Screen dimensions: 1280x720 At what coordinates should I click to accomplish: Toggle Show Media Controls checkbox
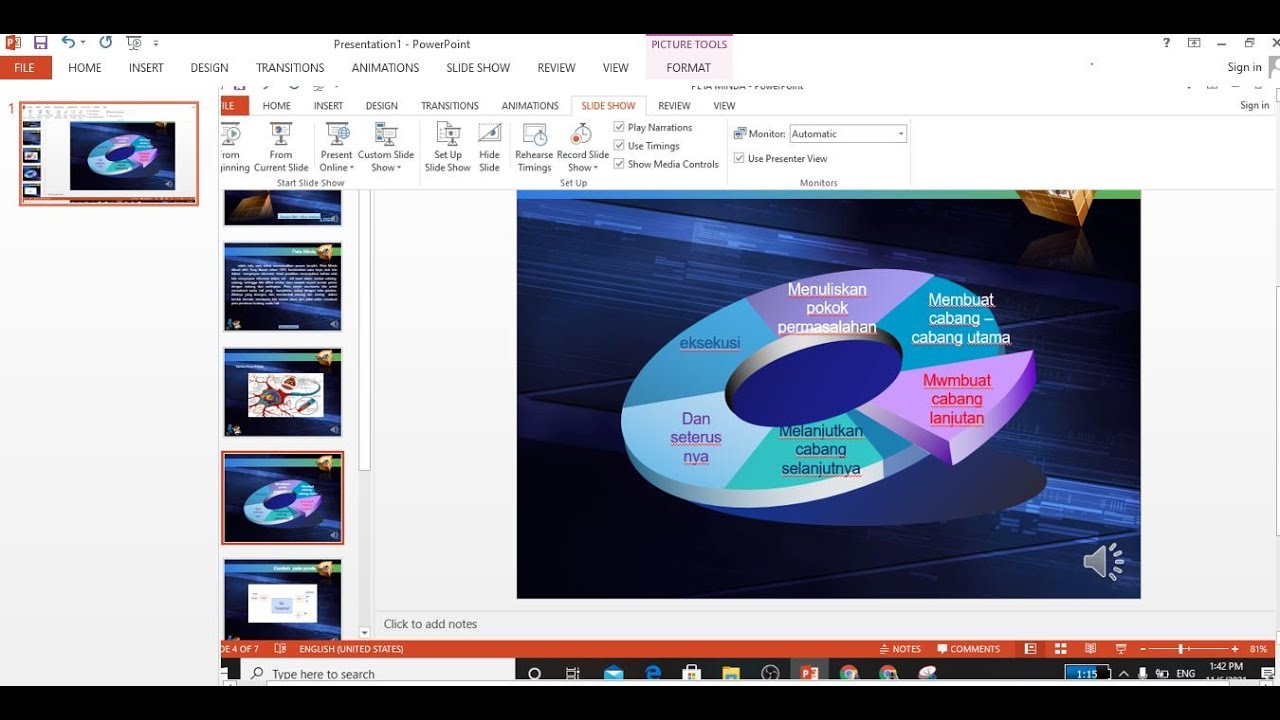click(619, 164)
